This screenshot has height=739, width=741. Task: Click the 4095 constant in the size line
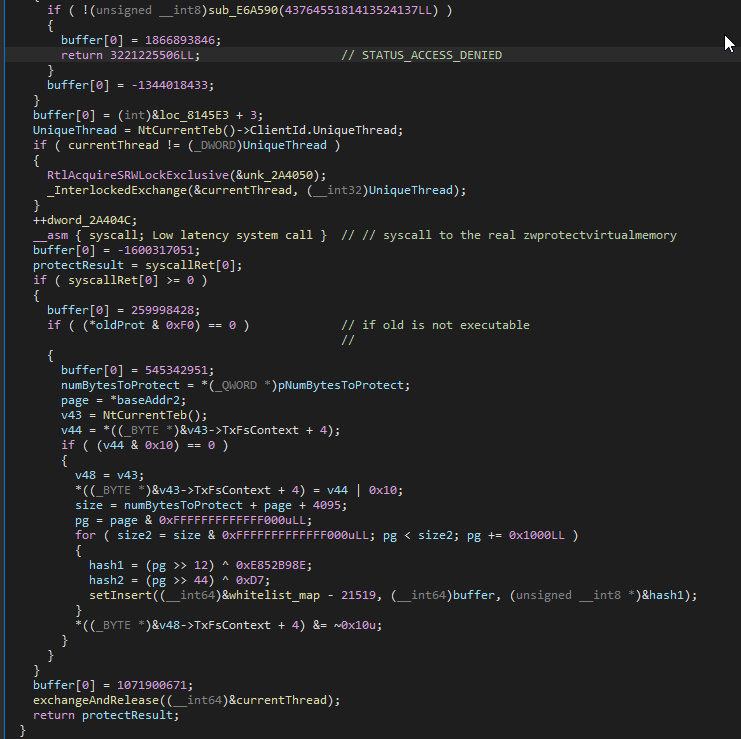click(x=327, y=505)
